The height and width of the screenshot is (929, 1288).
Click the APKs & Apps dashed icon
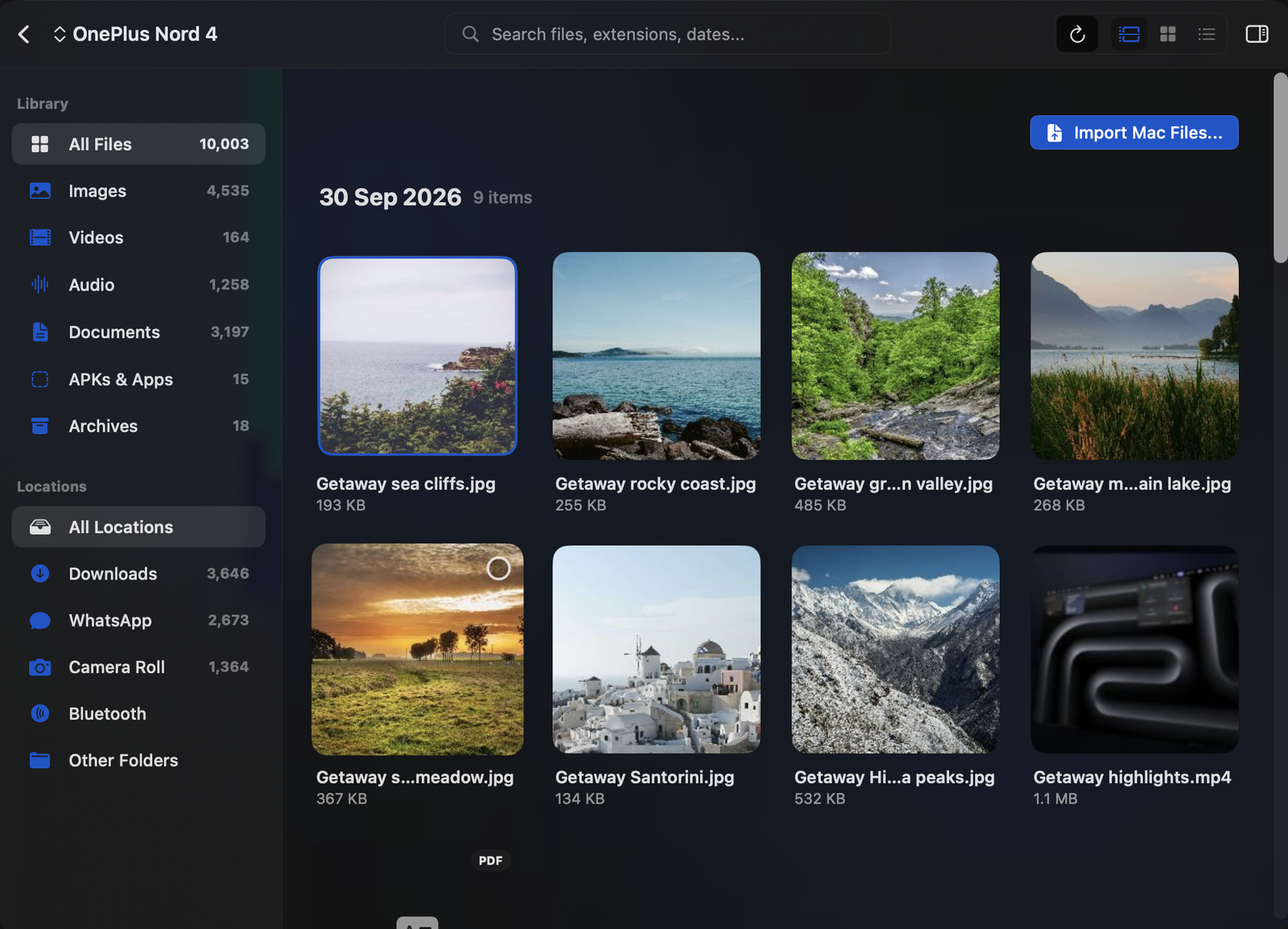pyautogui.click(x=39, y=379)
